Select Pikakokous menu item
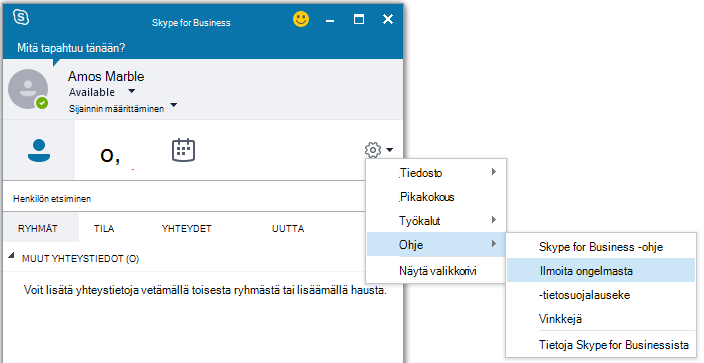This screenshot has height=363, width=704. [436, 197]
